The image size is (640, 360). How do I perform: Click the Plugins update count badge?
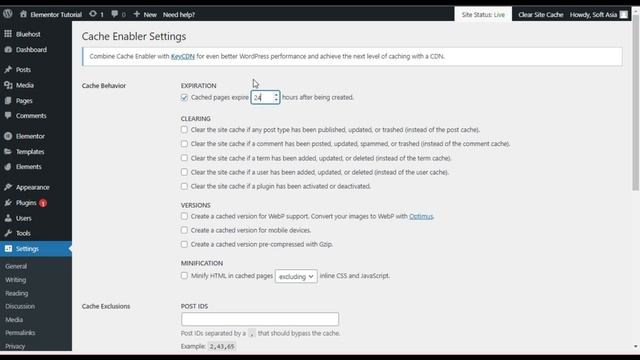pyautogui.click(x=43, y=203)
